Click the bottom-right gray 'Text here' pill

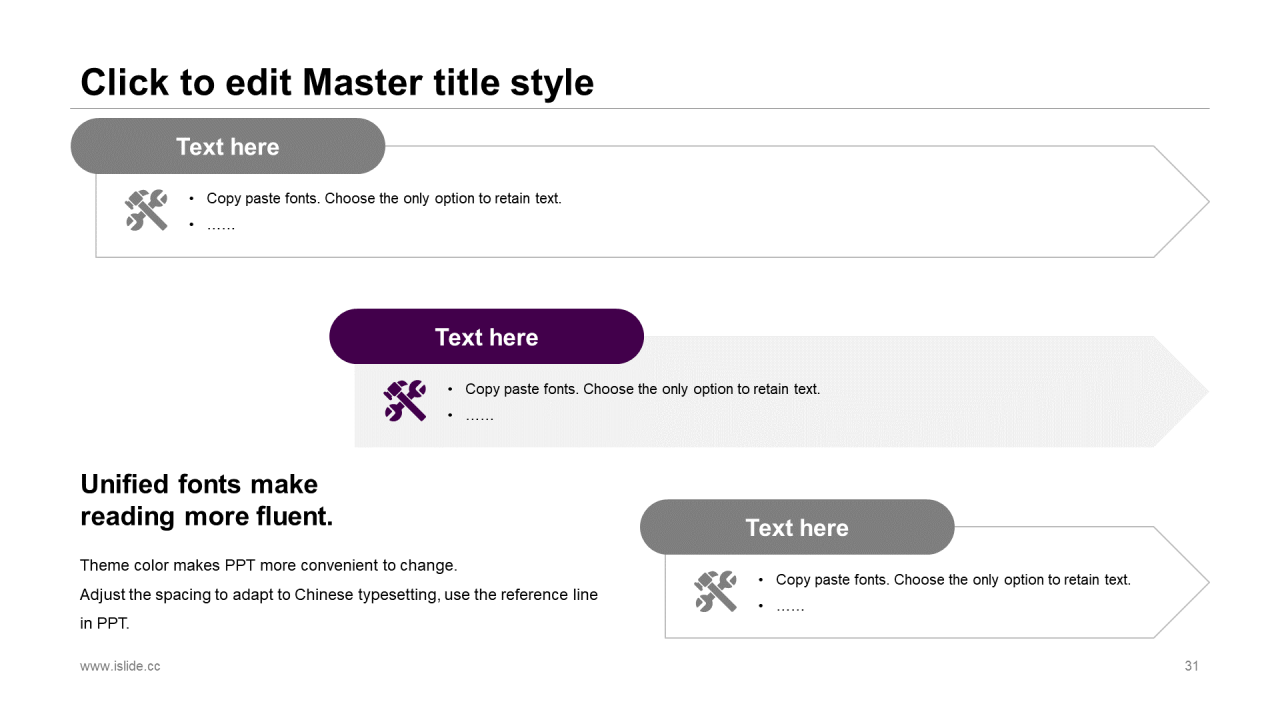(x=797, y=527)
